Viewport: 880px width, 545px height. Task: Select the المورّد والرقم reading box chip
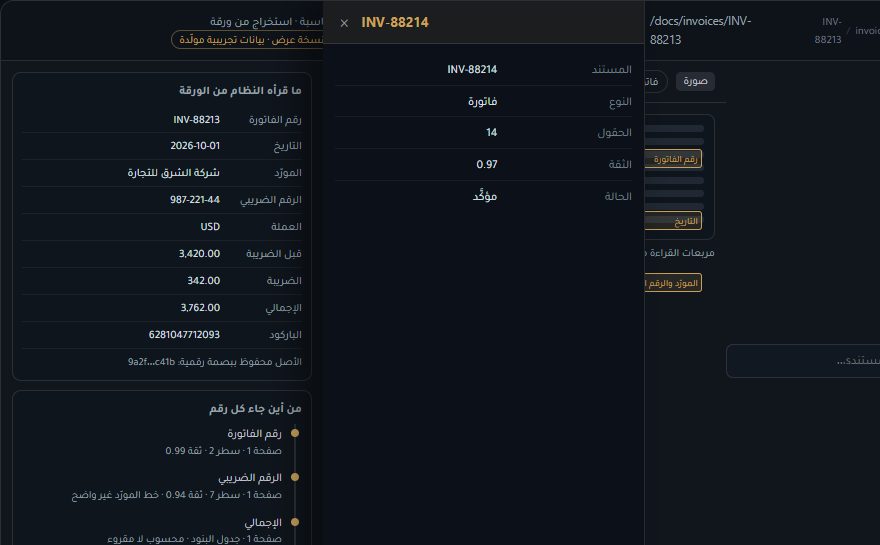tap(673, 283)
